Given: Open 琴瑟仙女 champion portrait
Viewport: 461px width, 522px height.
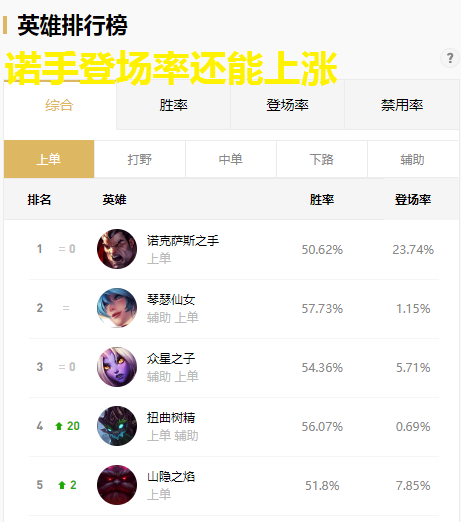Looking at the screenshot, I should pos(117,308).
